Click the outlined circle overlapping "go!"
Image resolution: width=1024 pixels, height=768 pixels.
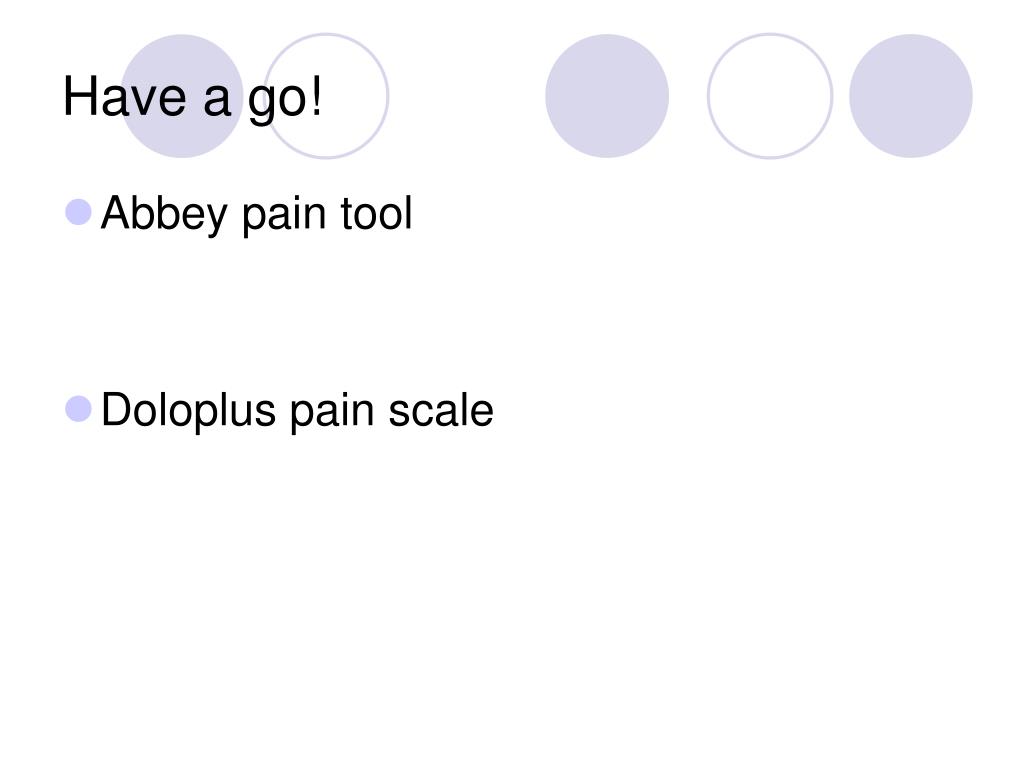coord(327,96)
